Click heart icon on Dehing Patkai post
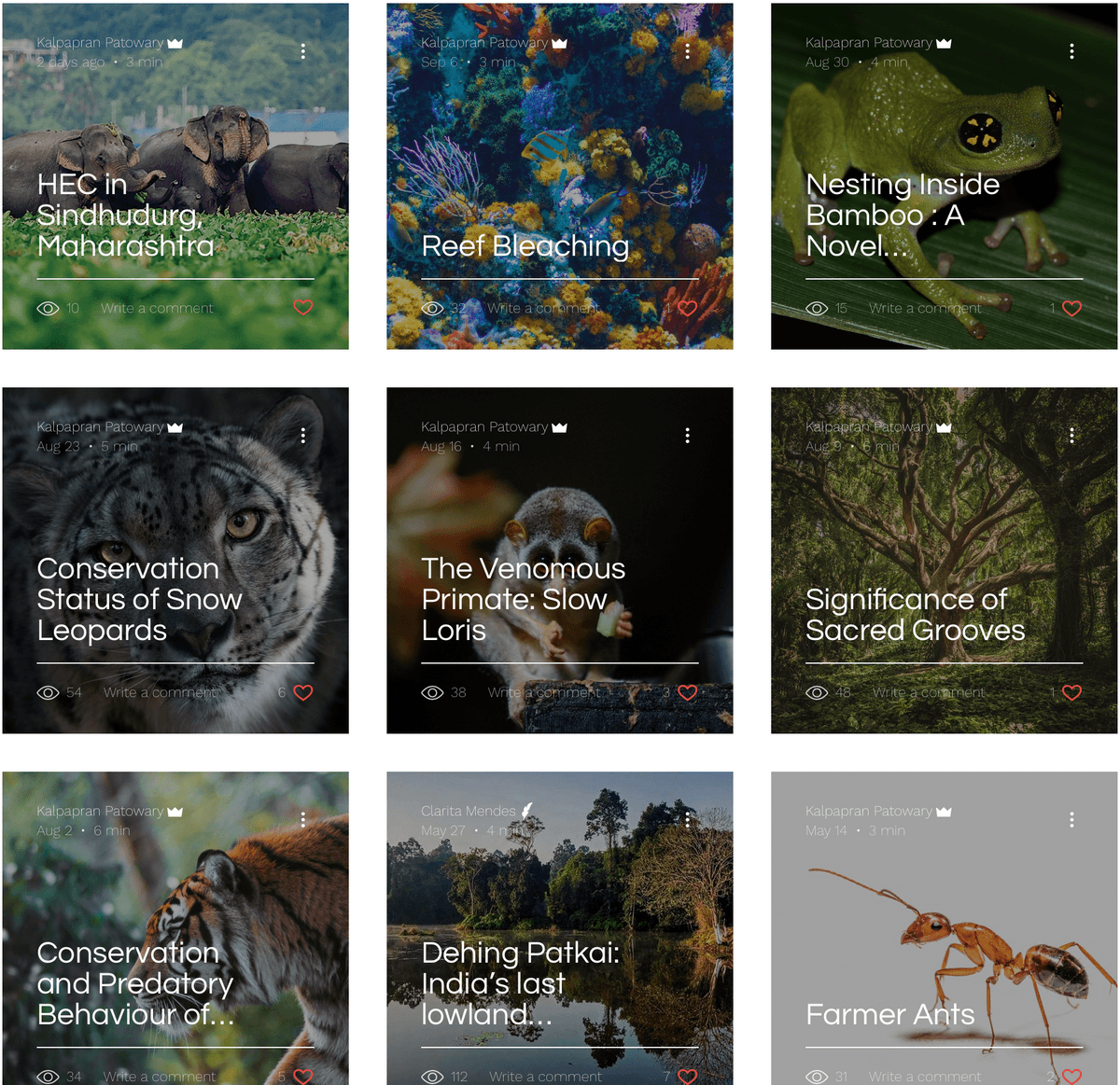 [x=688, y=1076]
